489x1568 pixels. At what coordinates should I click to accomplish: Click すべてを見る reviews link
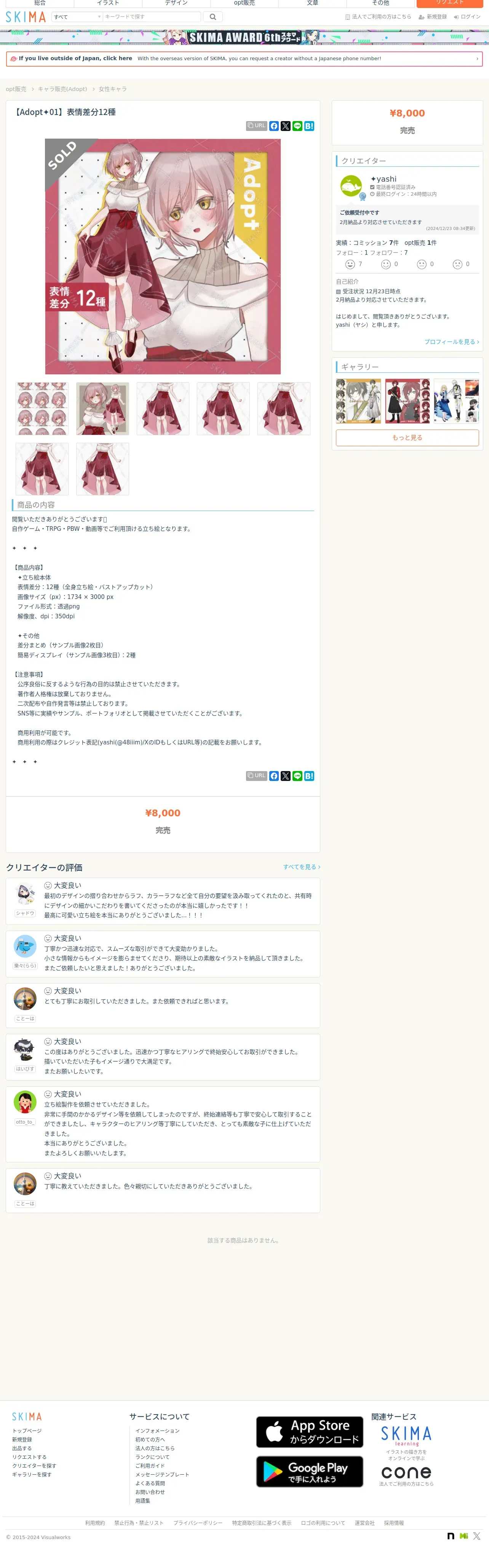pos(302,867)
